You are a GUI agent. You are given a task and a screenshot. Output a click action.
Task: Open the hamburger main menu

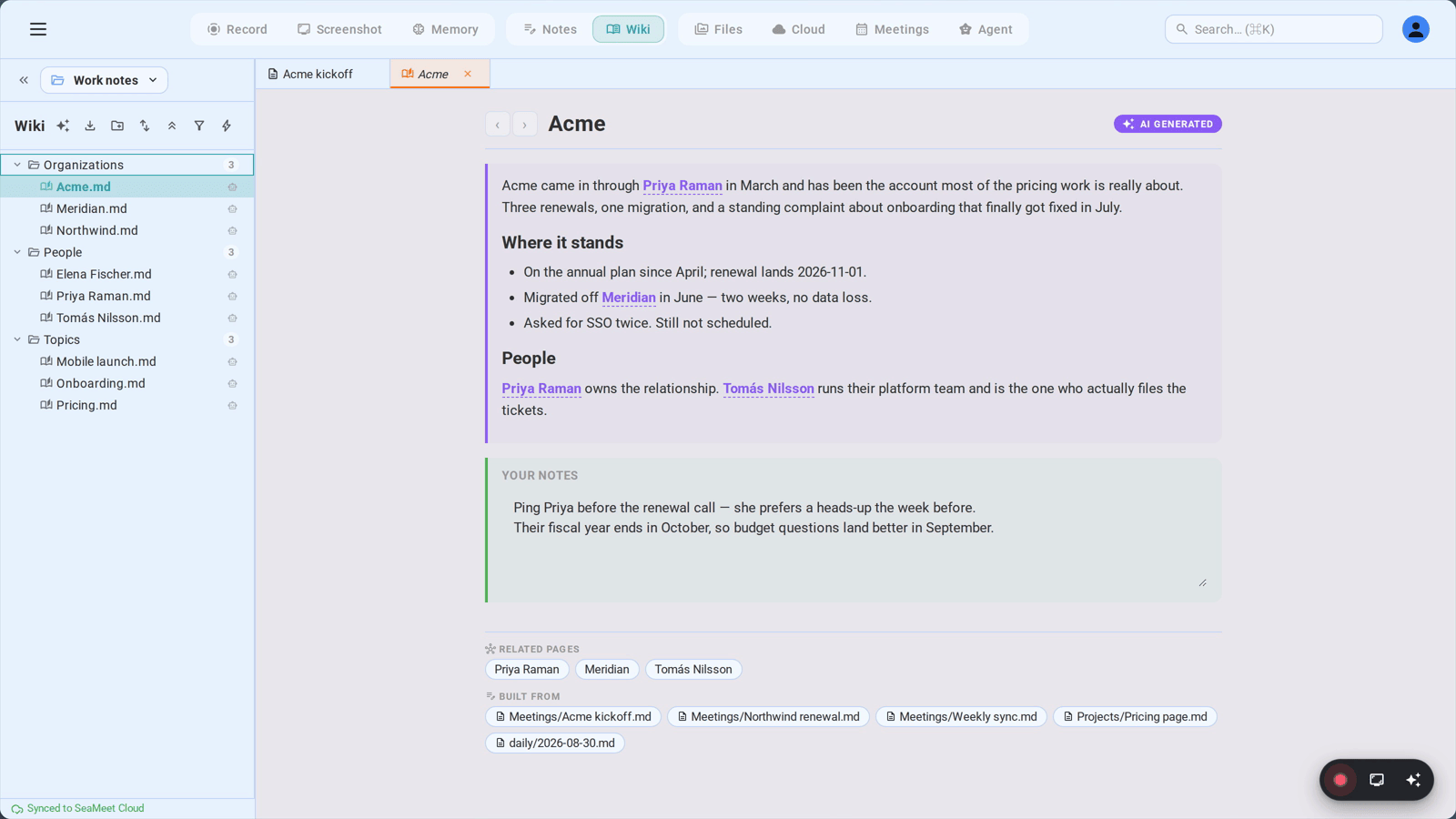38,29
